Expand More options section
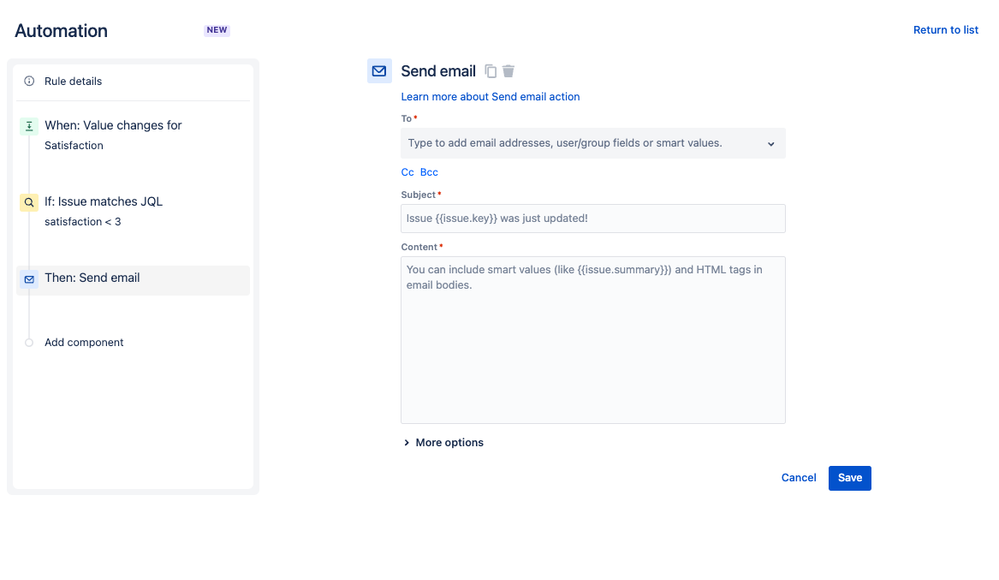Viewport: 999px width, 580px height. pos(443,442)
